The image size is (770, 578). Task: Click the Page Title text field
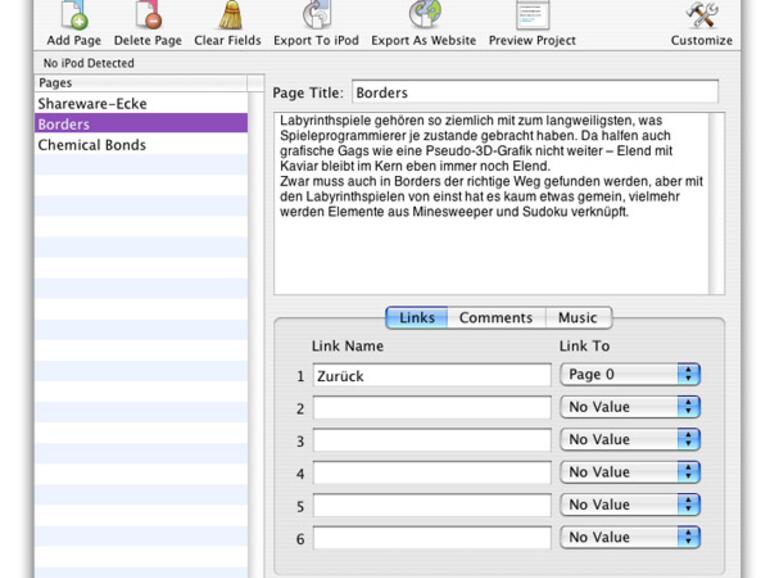(535, 92)
